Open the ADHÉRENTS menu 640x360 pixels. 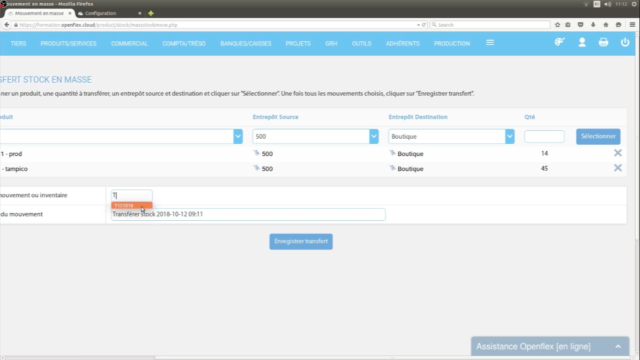pos(402,43)
